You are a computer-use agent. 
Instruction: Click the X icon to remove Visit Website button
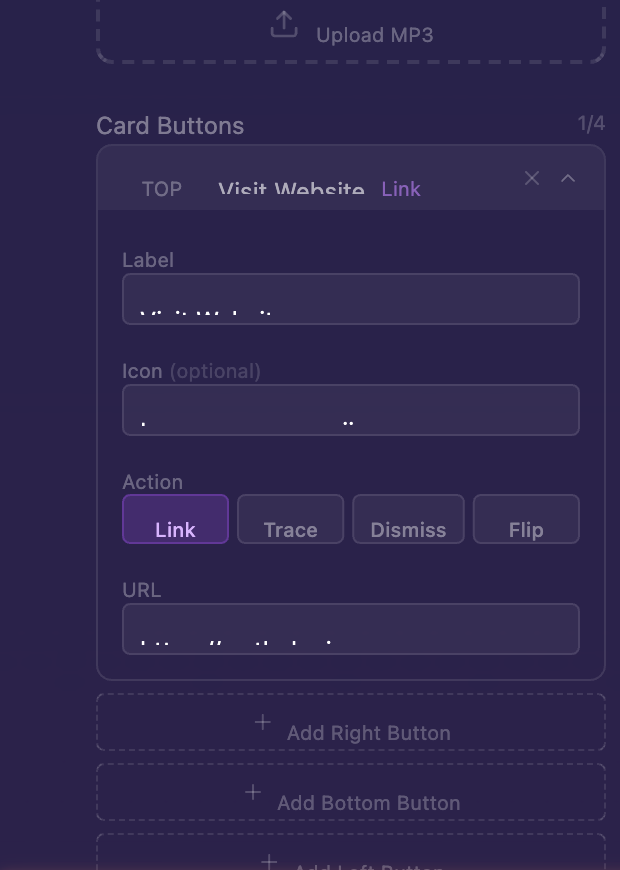tap(532, 178)
